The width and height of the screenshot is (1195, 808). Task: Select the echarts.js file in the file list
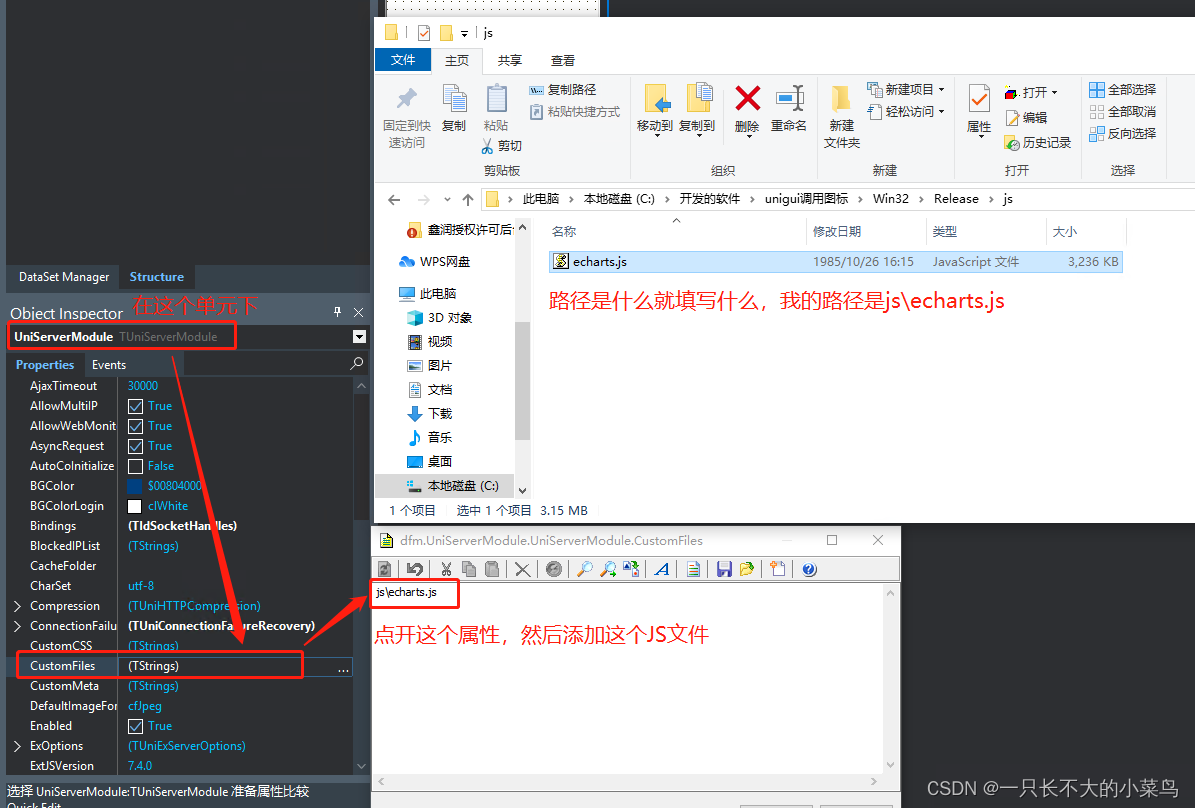(x=600, y=261)
